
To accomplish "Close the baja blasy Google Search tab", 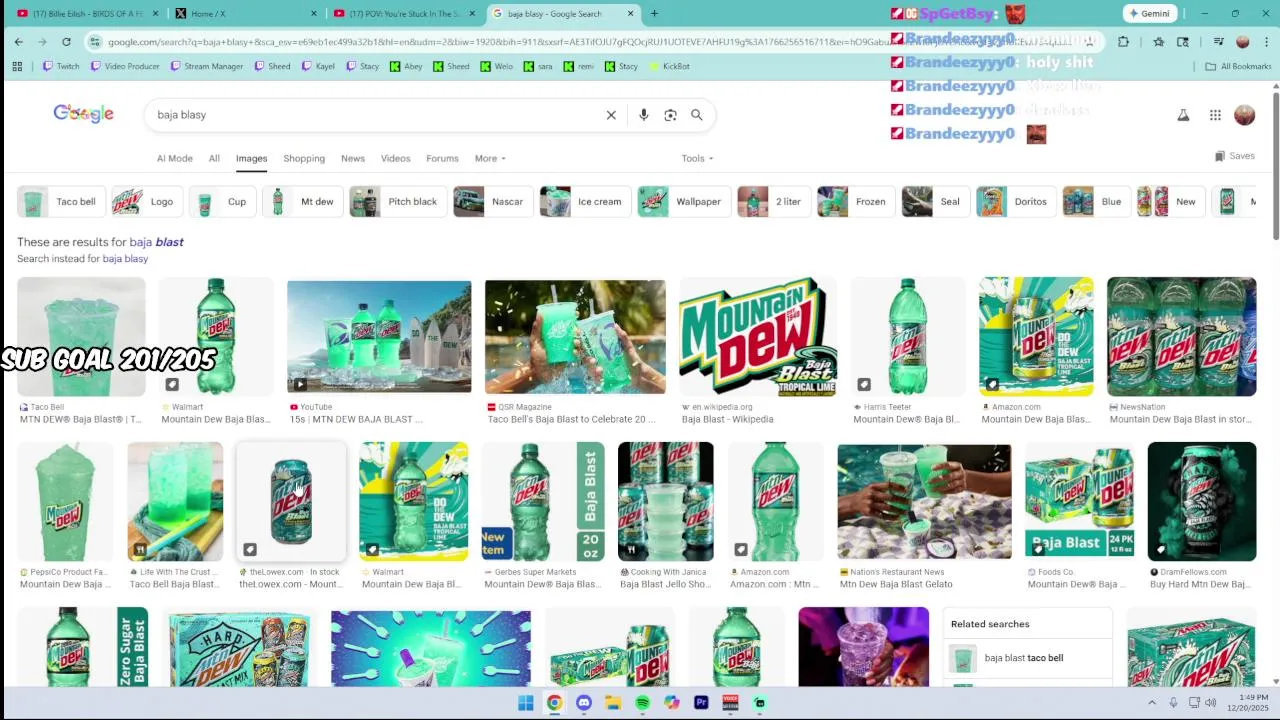I will 630,14.
